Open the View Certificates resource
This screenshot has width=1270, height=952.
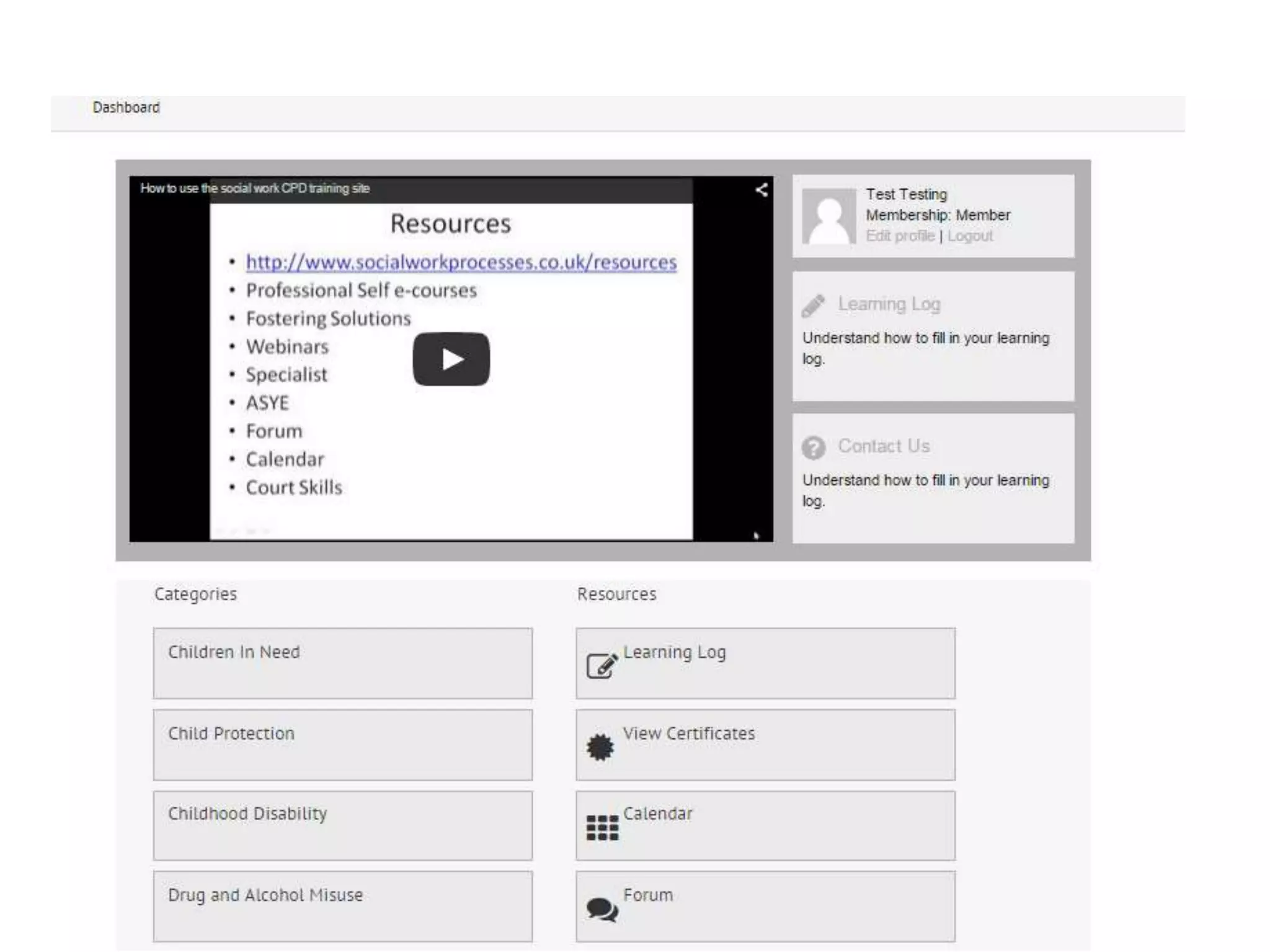(x=689, y=733)
